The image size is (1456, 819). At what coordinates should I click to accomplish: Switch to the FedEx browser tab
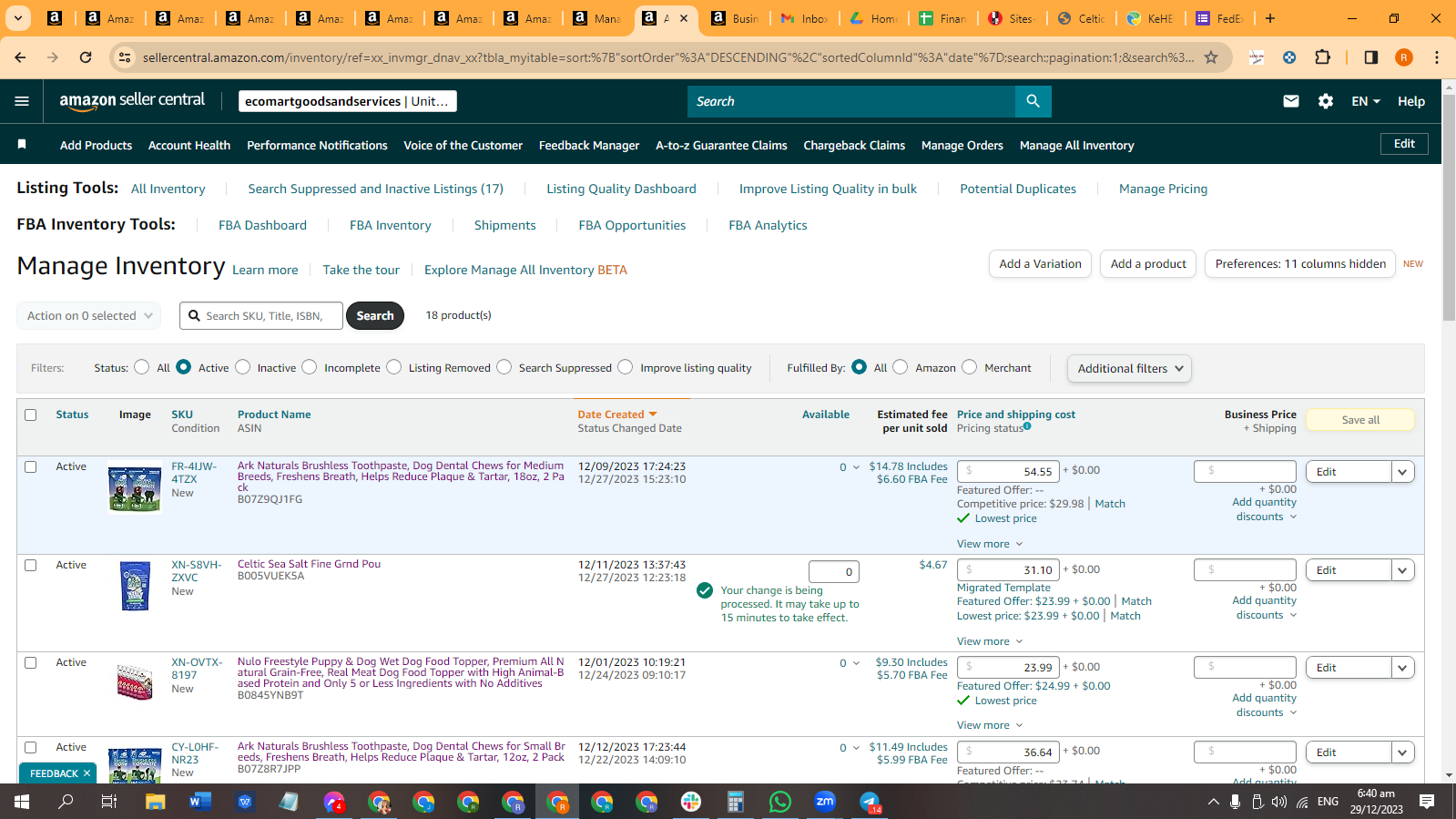(x=1221, y=18)
